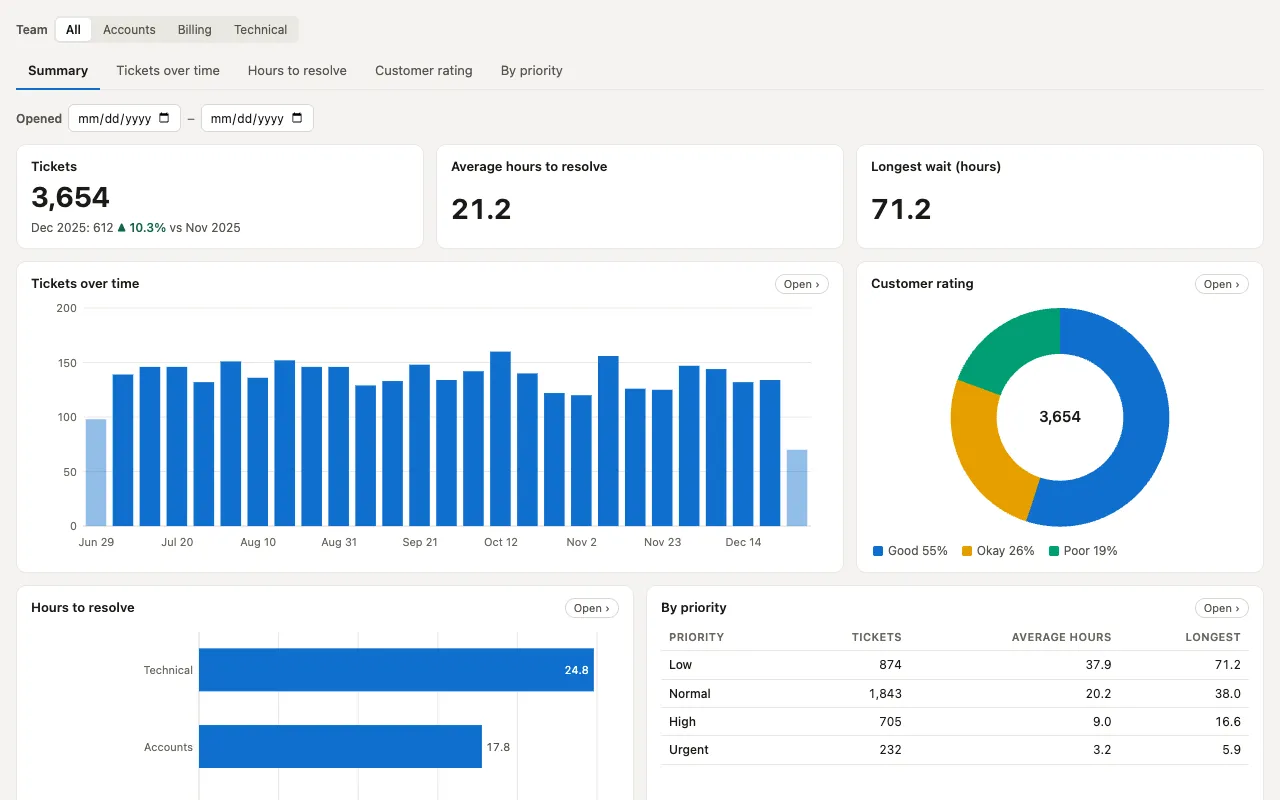Screen dimensions: 1280x800
Task: Select the Normal priority row label
Action: 690,694
